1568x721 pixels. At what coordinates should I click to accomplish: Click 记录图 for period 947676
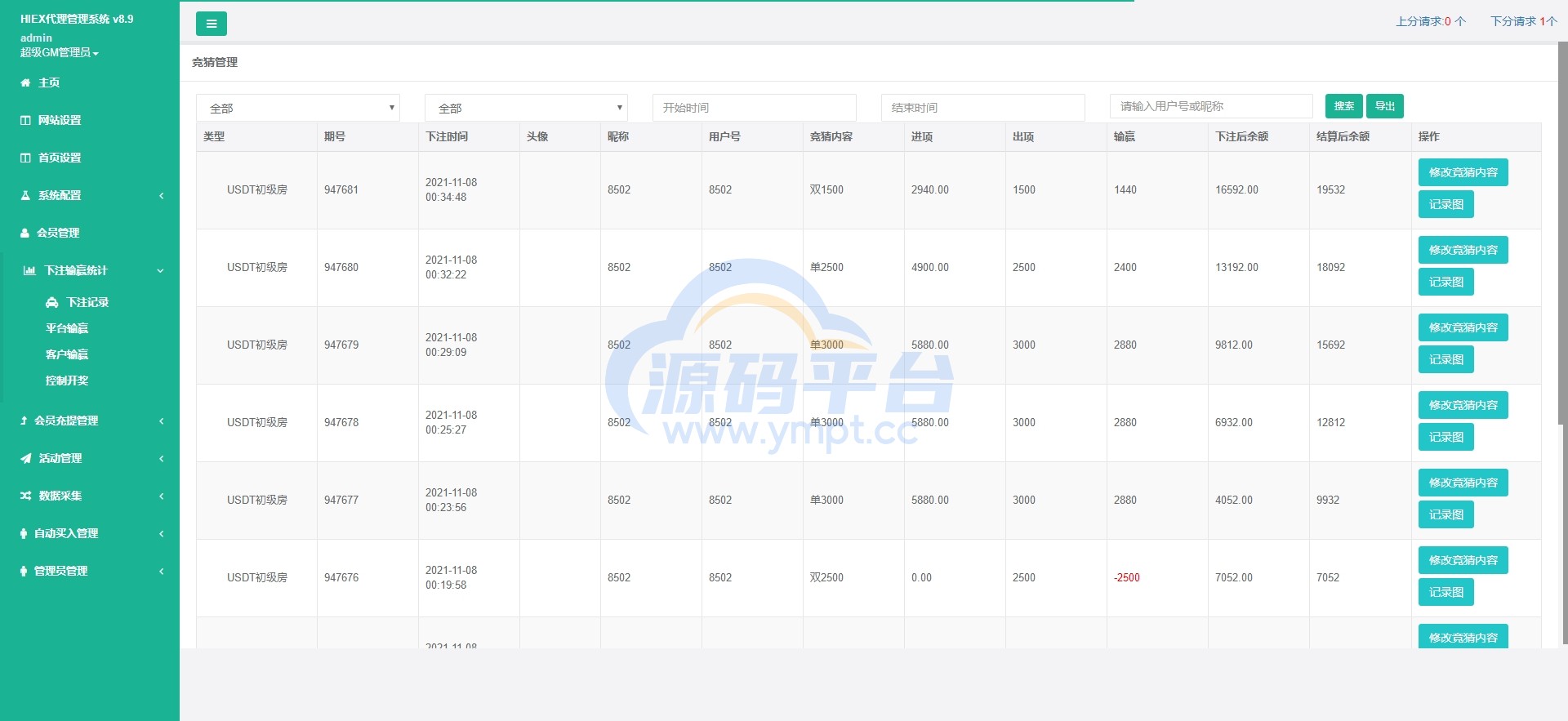tap(1445, 592)
